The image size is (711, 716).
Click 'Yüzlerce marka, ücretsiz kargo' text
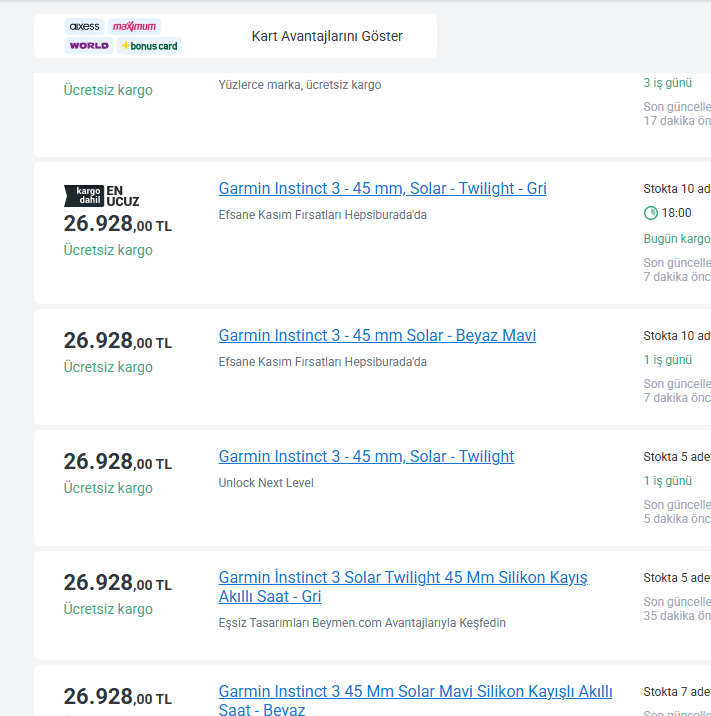coord(300,85)
